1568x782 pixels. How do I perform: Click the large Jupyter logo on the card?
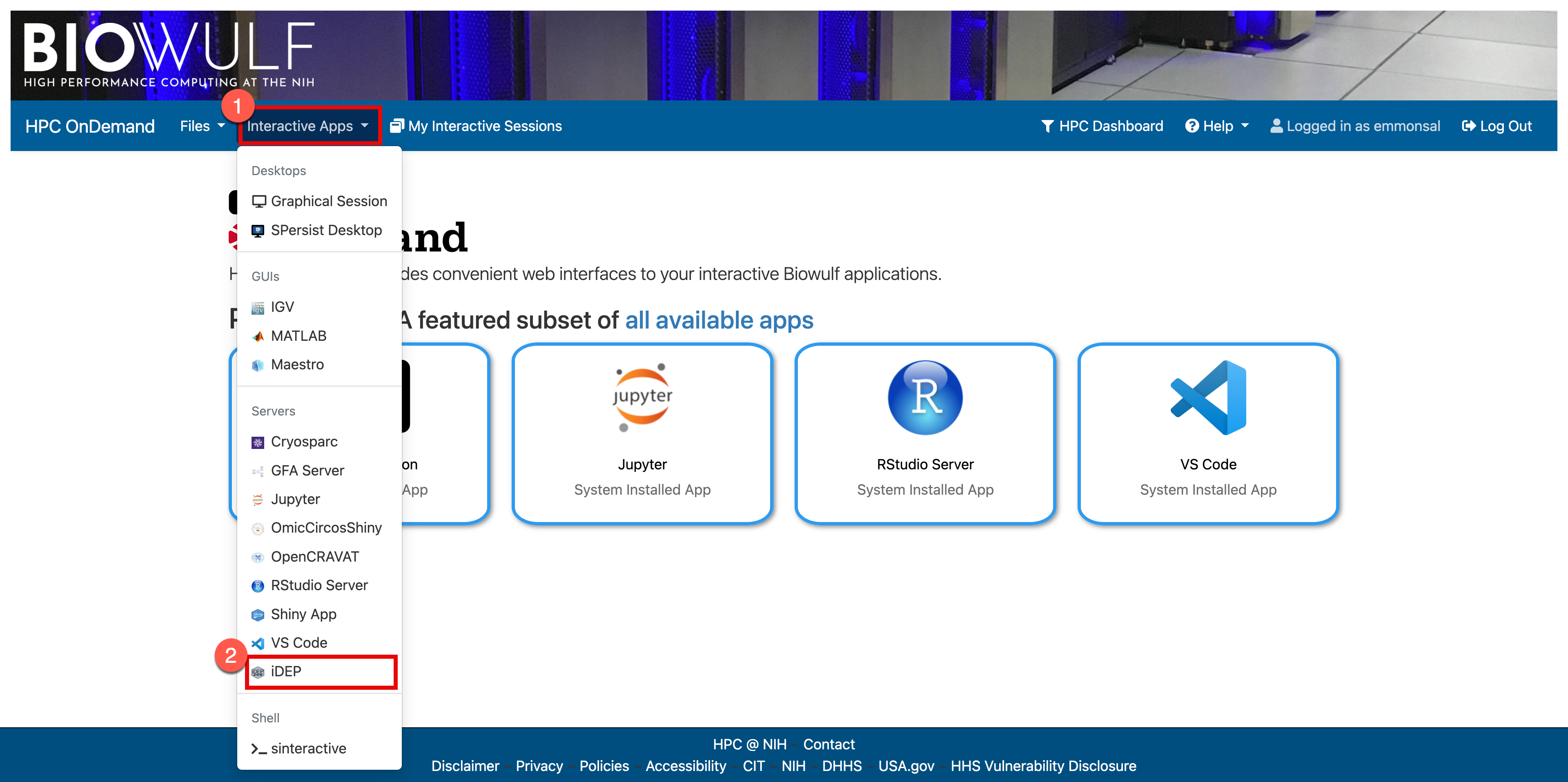click(642, 398)
